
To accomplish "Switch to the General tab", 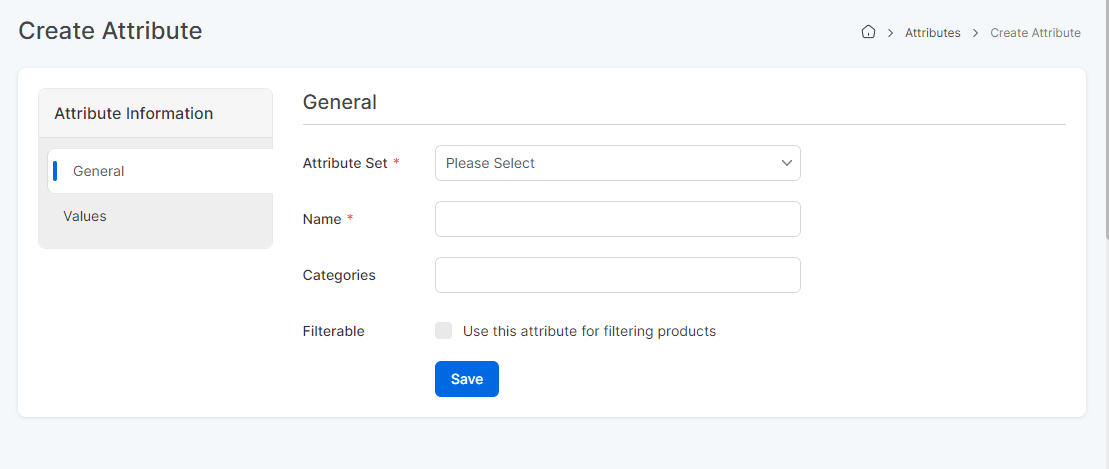I will click(x=99, y=171).
